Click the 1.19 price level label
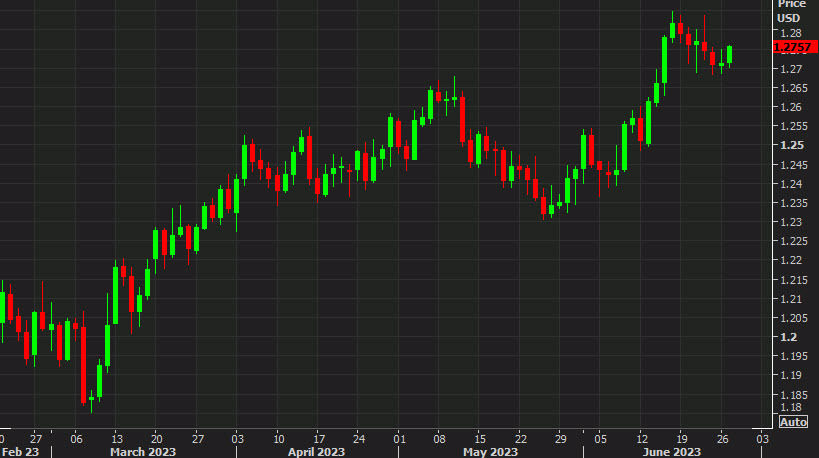 coord(791,375)
